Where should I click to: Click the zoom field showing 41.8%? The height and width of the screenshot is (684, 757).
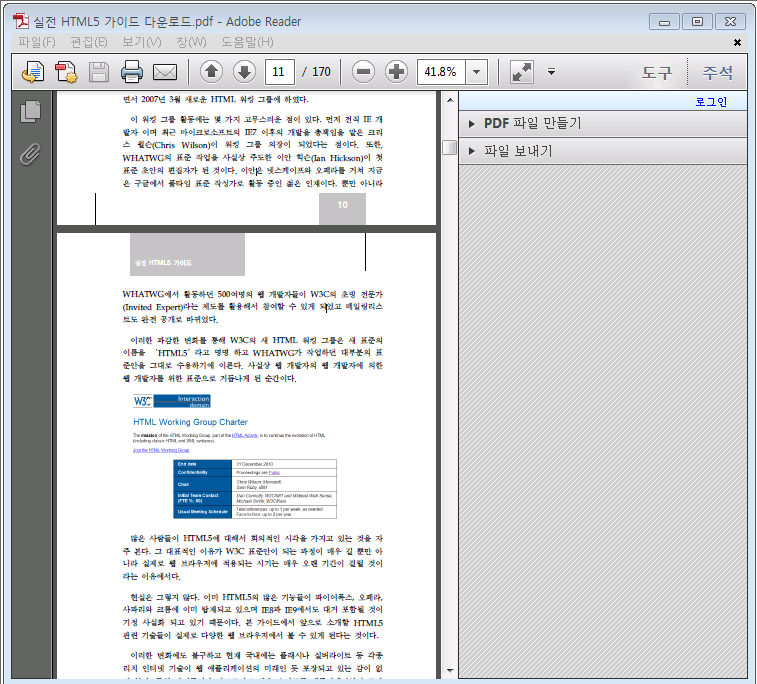[x=441, y=72]
